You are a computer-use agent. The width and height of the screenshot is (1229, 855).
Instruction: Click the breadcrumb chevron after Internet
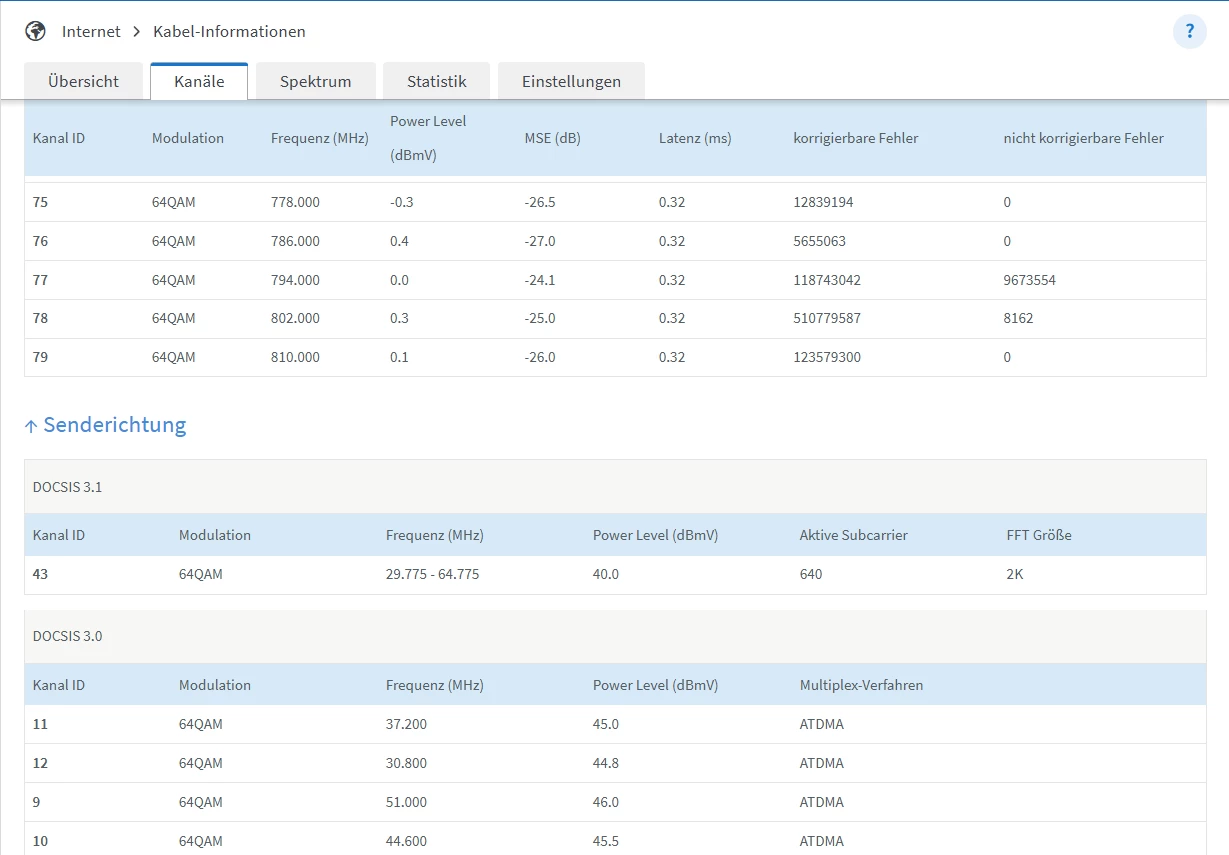click(136, 32)
